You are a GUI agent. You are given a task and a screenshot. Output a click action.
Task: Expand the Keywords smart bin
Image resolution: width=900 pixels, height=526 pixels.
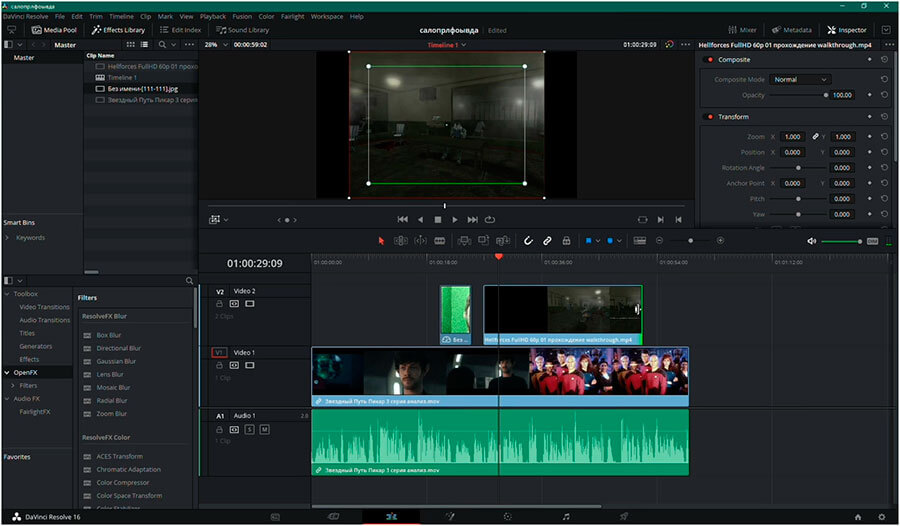7,238
